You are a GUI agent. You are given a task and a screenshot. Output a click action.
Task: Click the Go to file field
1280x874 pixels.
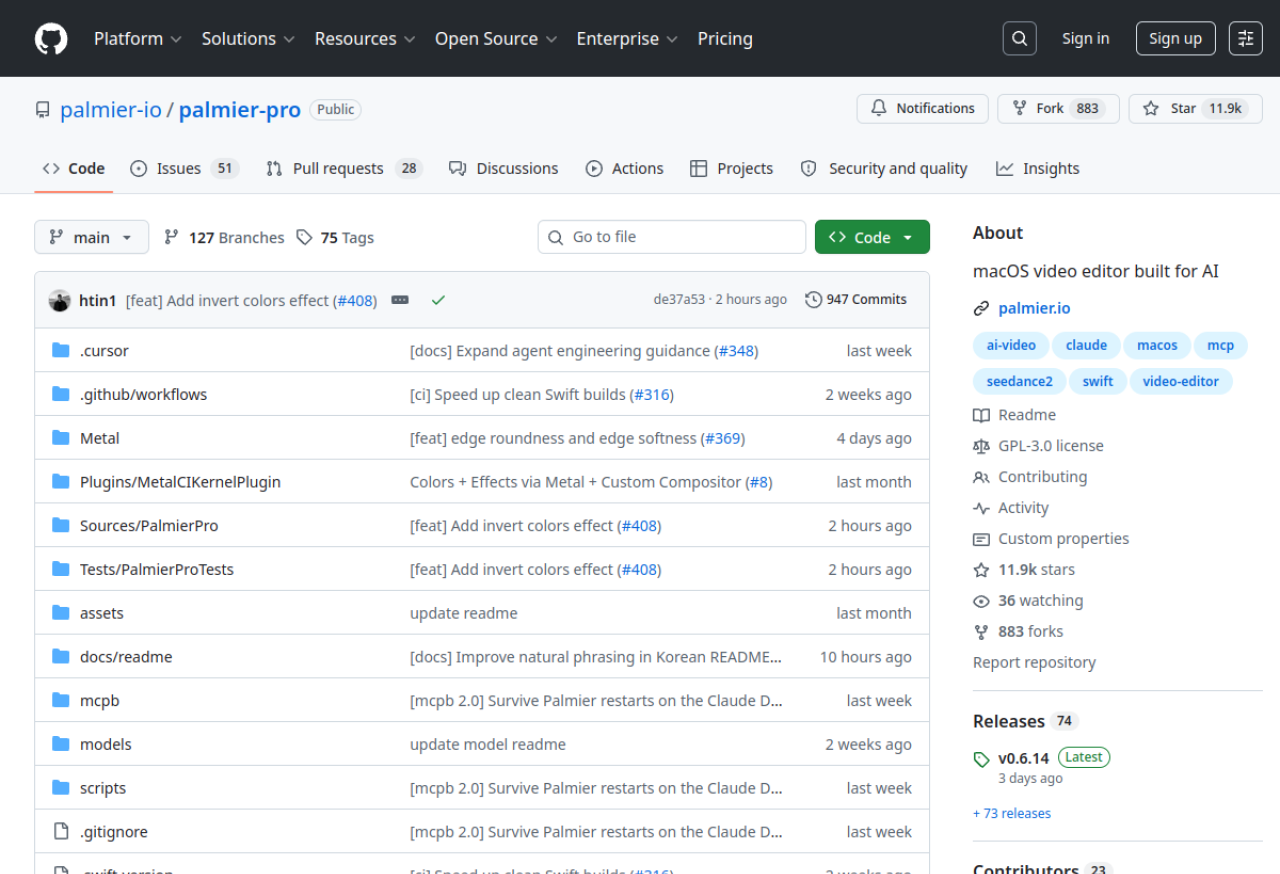[x=672, y=237]
